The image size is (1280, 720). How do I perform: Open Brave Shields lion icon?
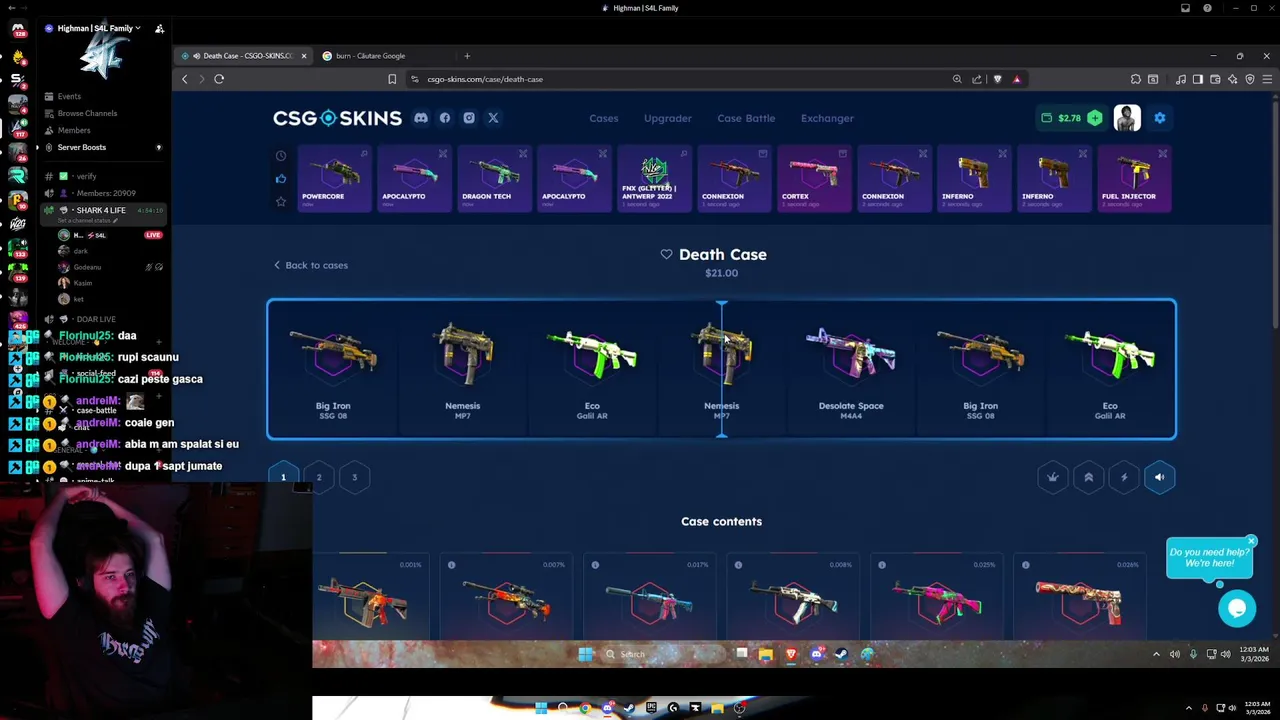pos(997,79)
